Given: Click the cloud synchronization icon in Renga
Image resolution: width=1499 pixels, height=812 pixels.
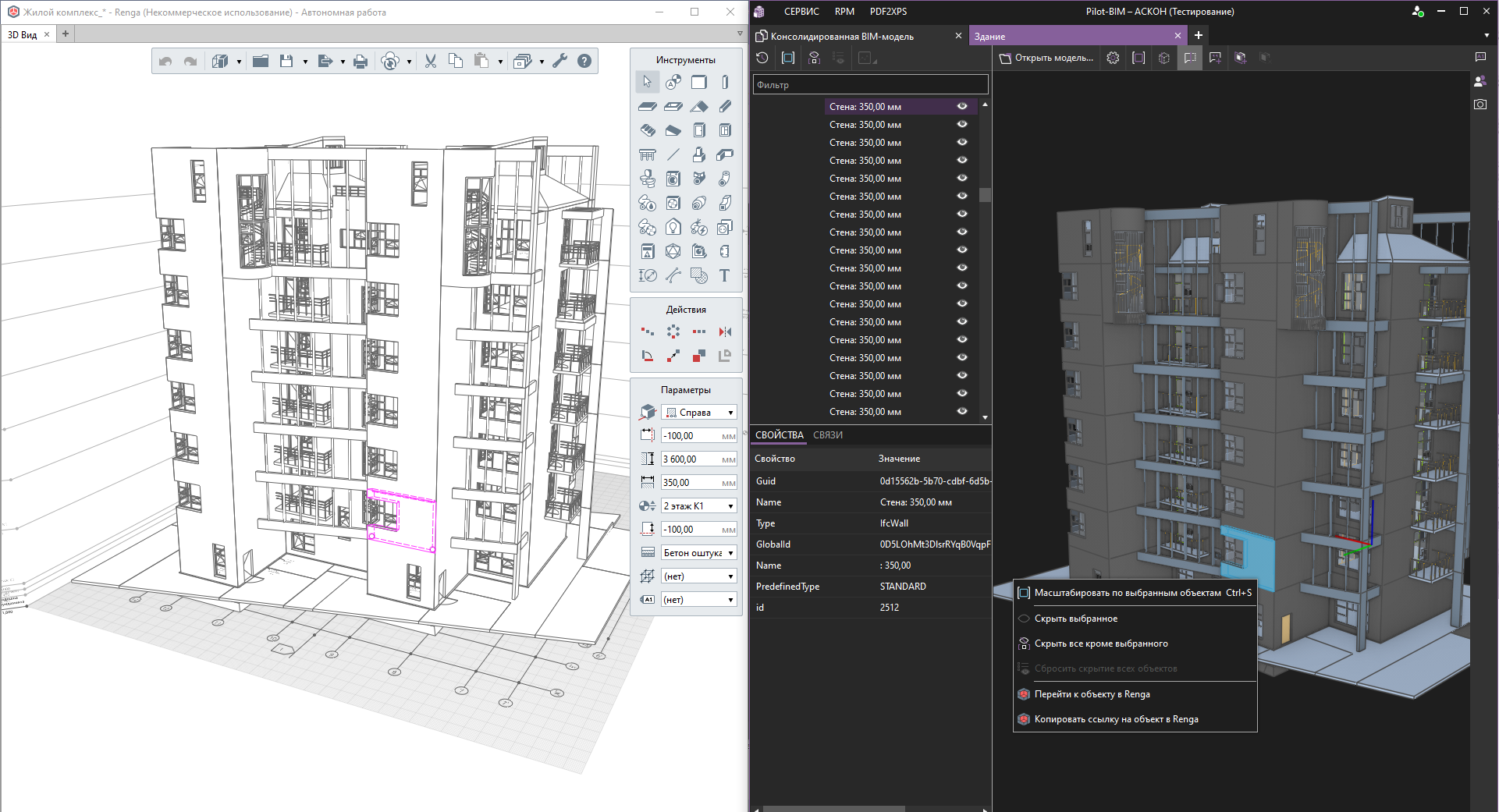Looking at the screenshot, I should pyautogui.click(x=390, y=61).
